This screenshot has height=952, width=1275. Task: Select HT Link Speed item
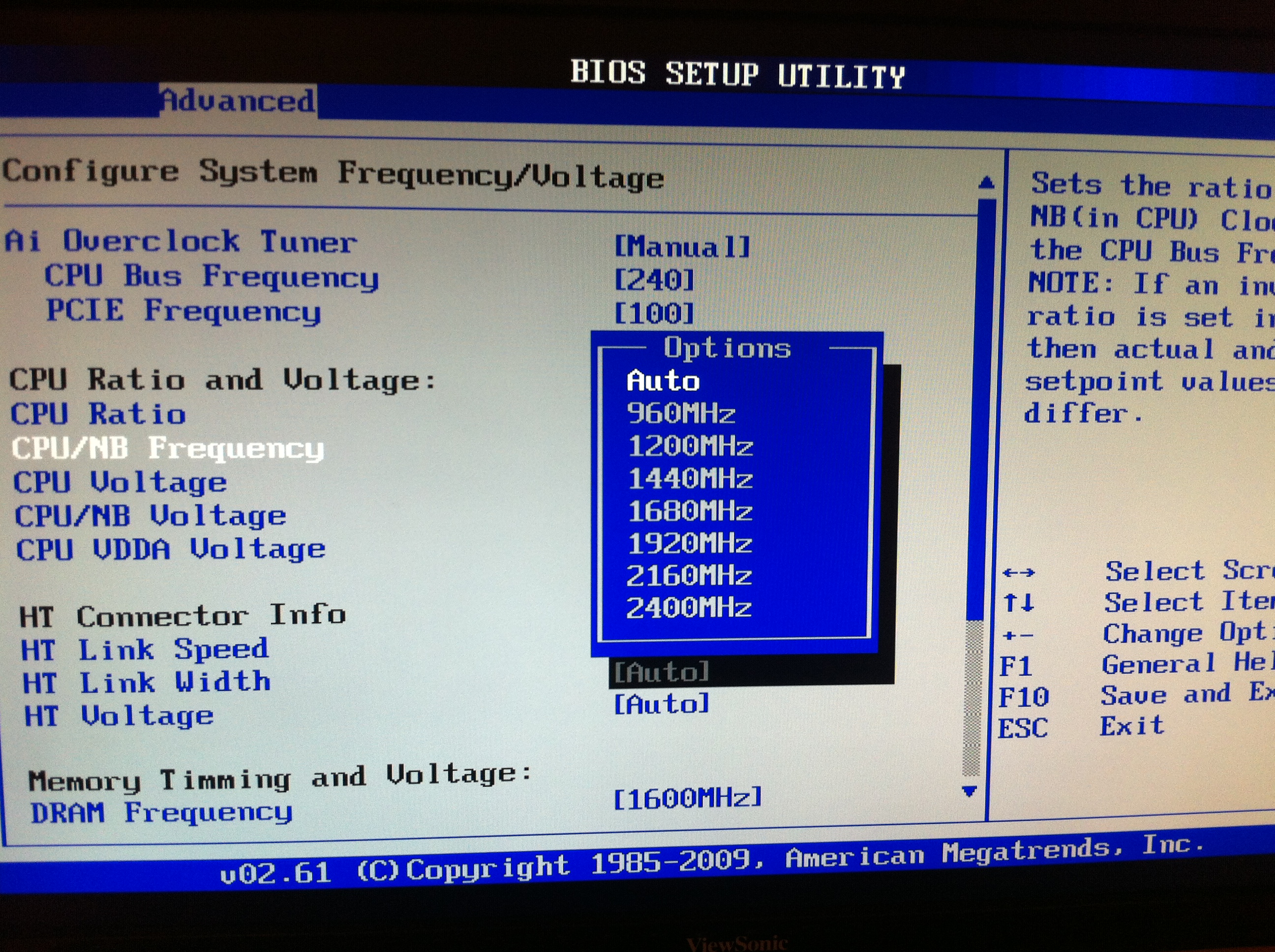click(x=145, y=650)
